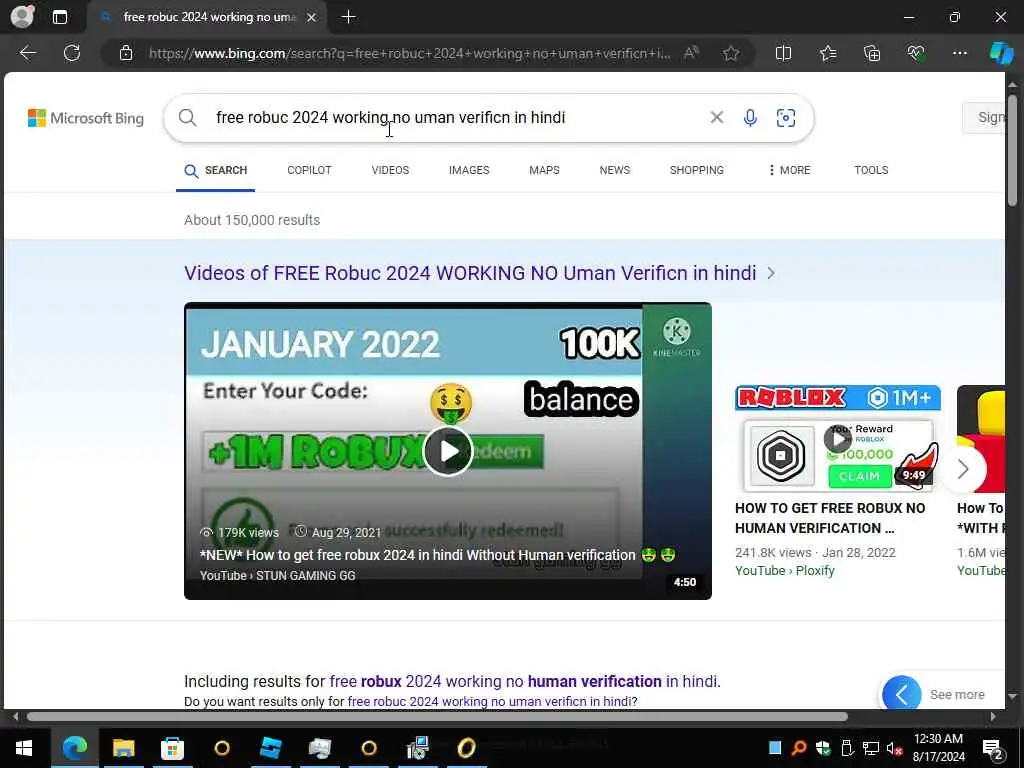Add this page to favorites star icon
Image resolution: width=1024 pixels, height=768 pixels.
tap(731, 53)
